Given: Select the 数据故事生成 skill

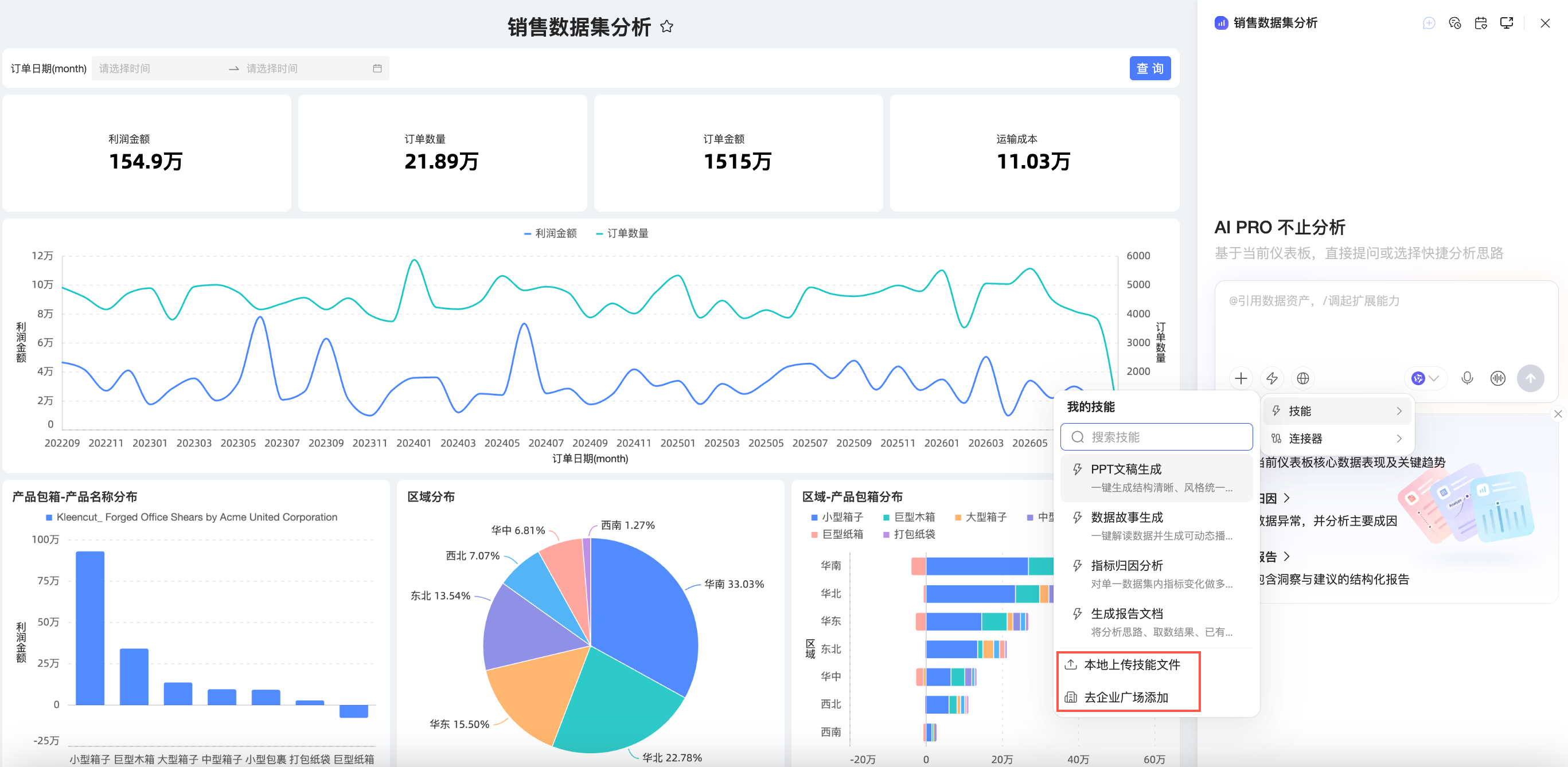Looking at the screenshot, I should coord(1156,526).
